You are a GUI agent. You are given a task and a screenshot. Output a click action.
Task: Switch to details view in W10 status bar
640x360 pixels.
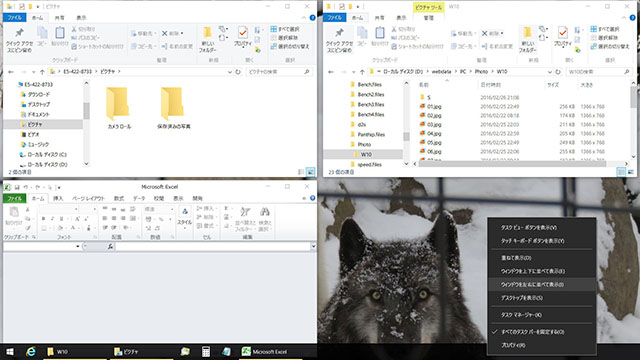coord(621,172)
